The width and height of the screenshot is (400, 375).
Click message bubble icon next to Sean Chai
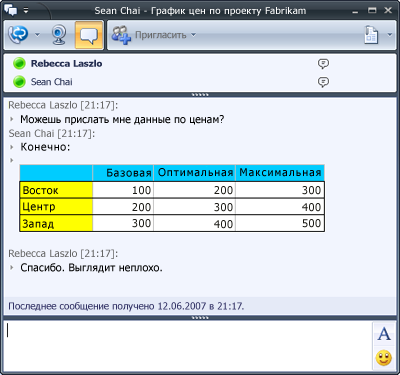323,82
